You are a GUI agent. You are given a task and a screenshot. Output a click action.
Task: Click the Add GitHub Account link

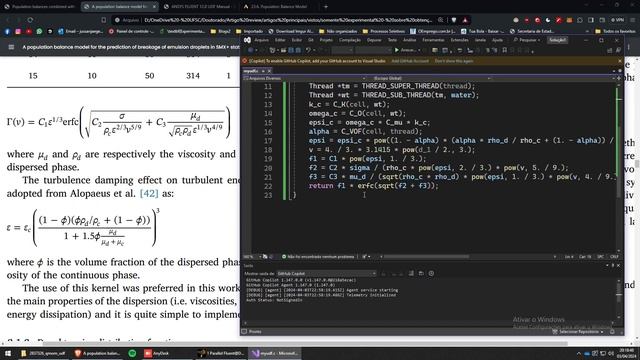pos(410,61)
